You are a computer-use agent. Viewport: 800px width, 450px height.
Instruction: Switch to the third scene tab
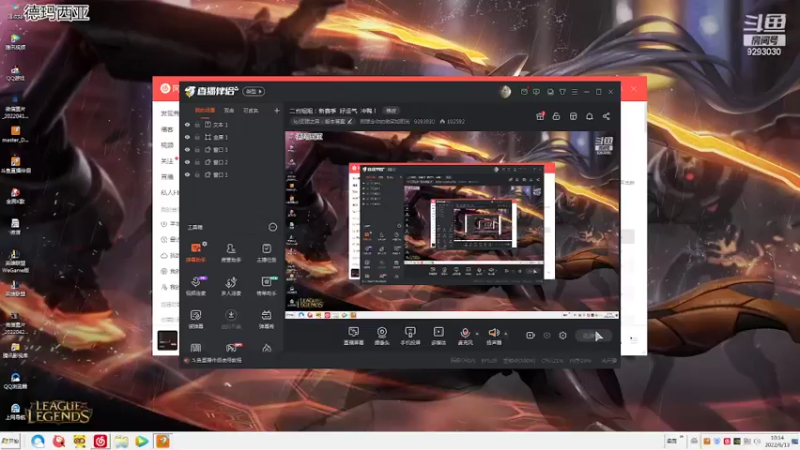click(251, 110)
